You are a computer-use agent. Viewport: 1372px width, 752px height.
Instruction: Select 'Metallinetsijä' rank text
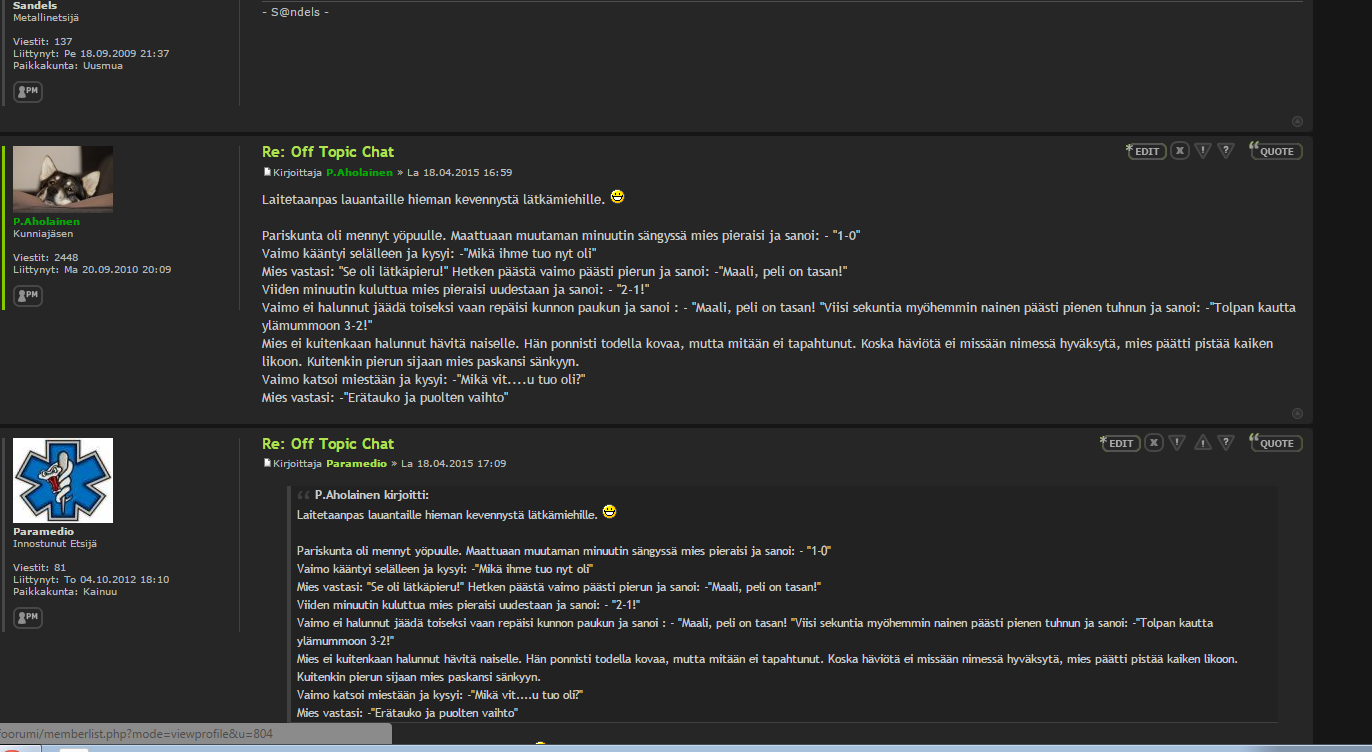(x=46, y=18)
